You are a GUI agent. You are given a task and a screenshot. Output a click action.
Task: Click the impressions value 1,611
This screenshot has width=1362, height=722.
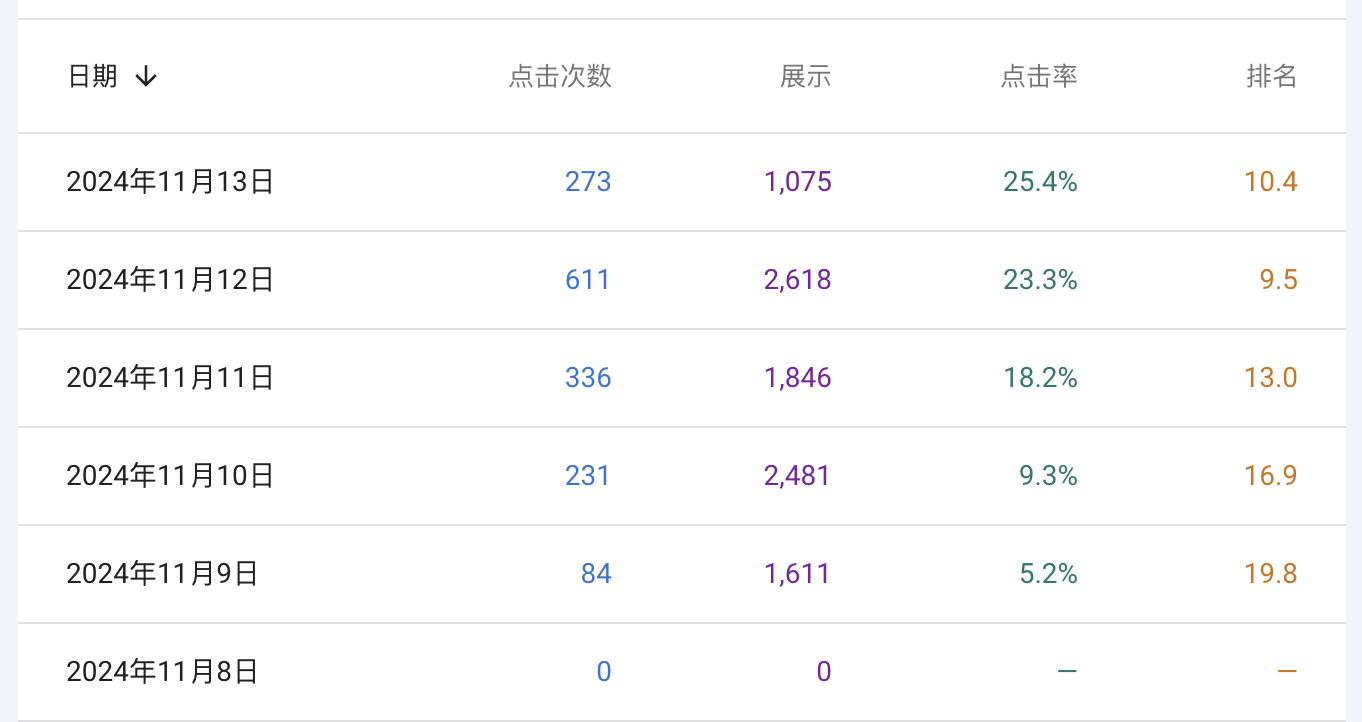(x=798, y=574)
